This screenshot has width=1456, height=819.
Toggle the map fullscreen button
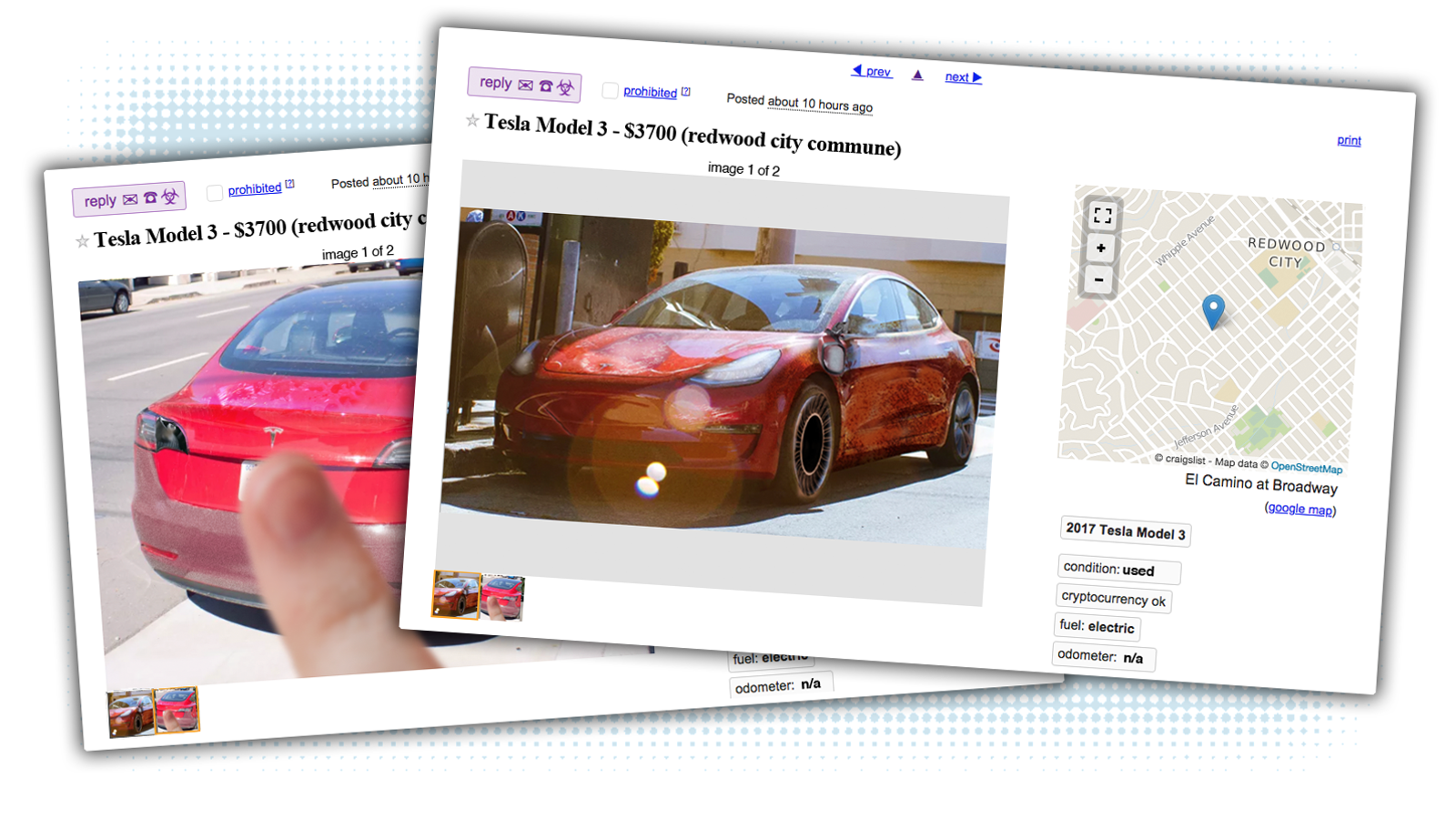pos(1103,216)
